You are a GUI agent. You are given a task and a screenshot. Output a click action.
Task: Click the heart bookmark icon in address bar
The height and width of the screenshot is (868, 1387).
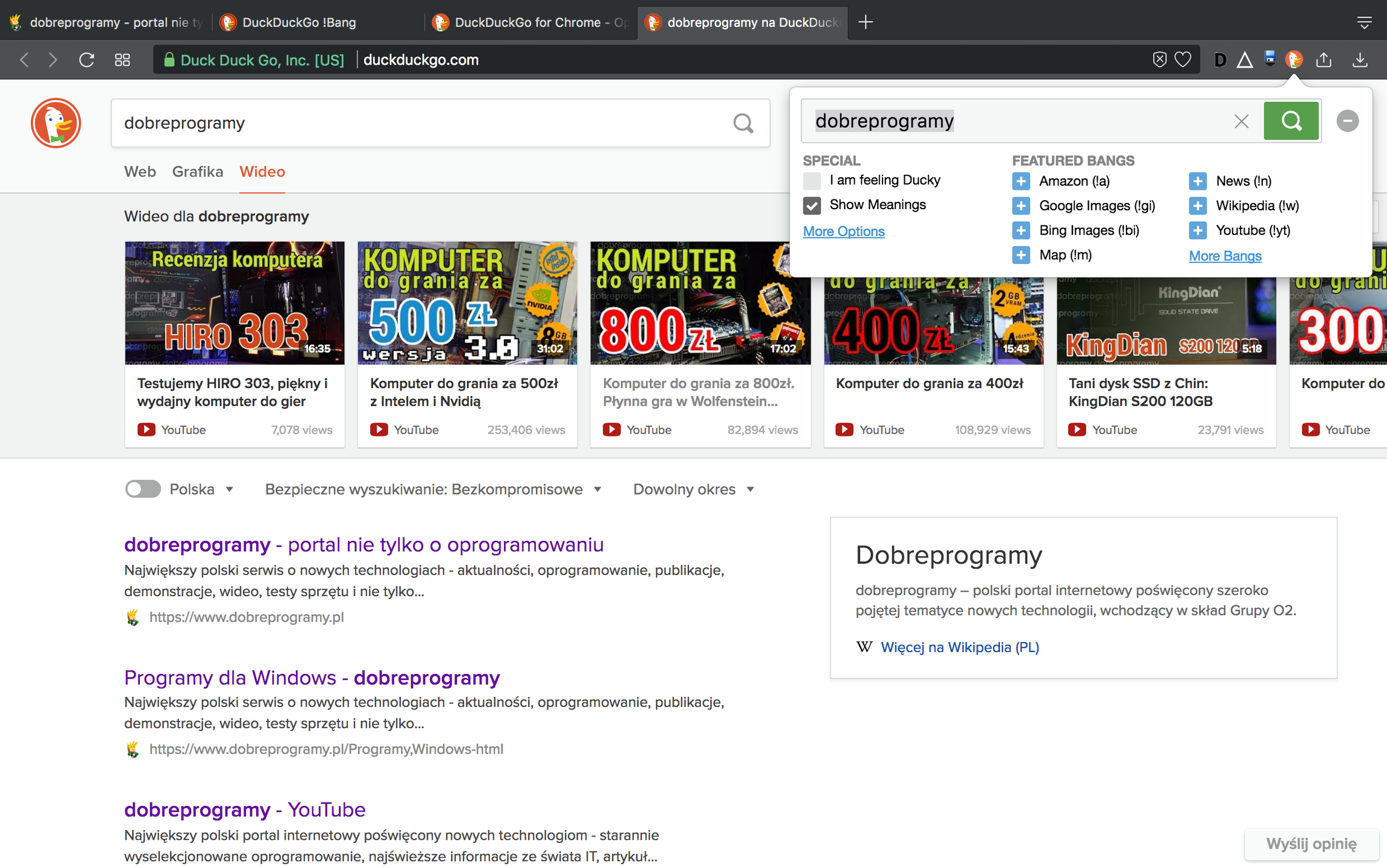1183,60
